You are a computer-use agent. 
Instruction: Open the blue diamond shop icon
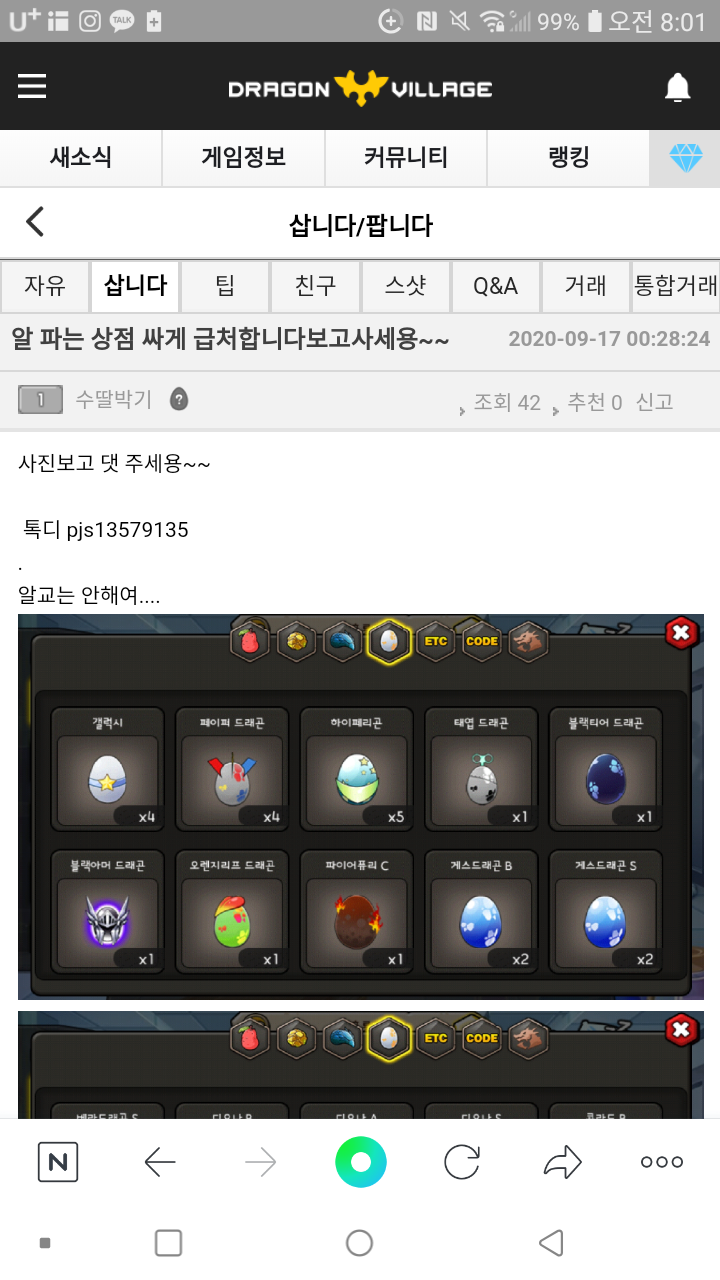coord(685,158)
